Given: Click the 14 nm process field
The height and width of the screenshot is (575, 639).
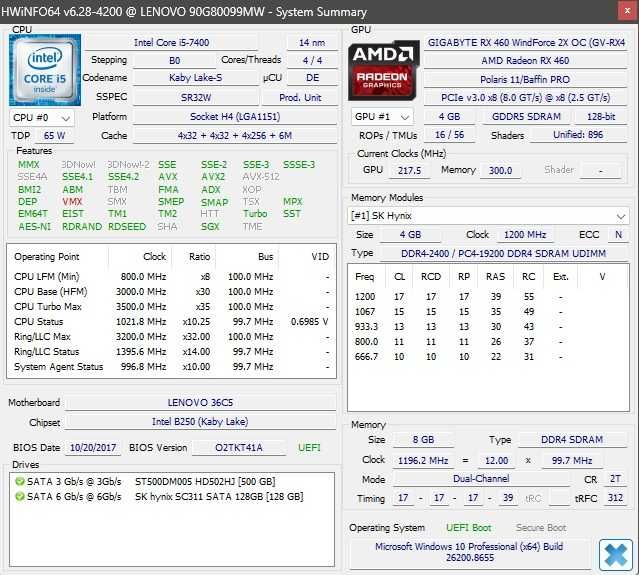Looking at the screenshot, I should pos(312,43).
